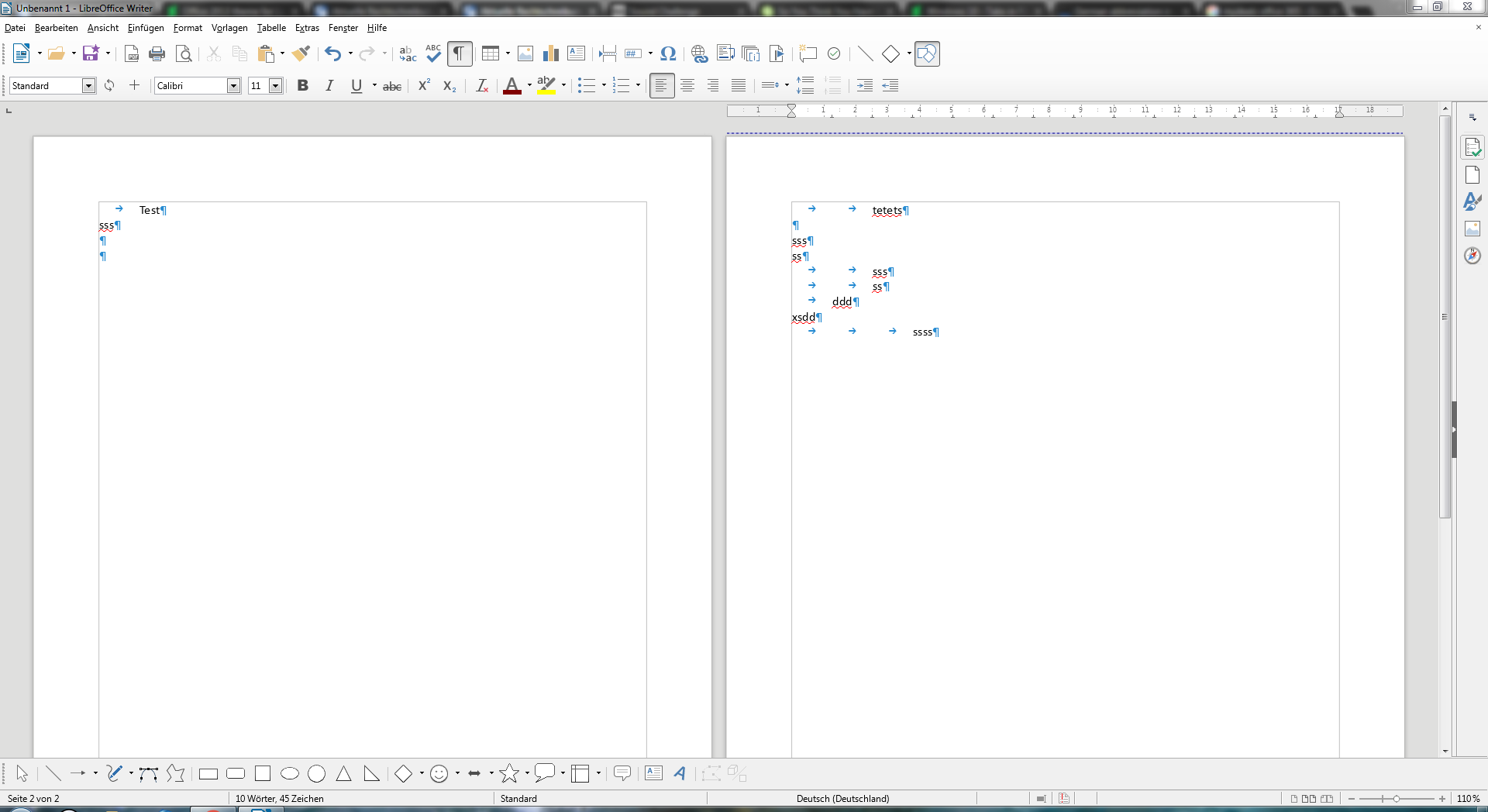Viewport: 1488px width, 812px height.
Task: Toggle formatting marks display
Action: click(460, 53)
